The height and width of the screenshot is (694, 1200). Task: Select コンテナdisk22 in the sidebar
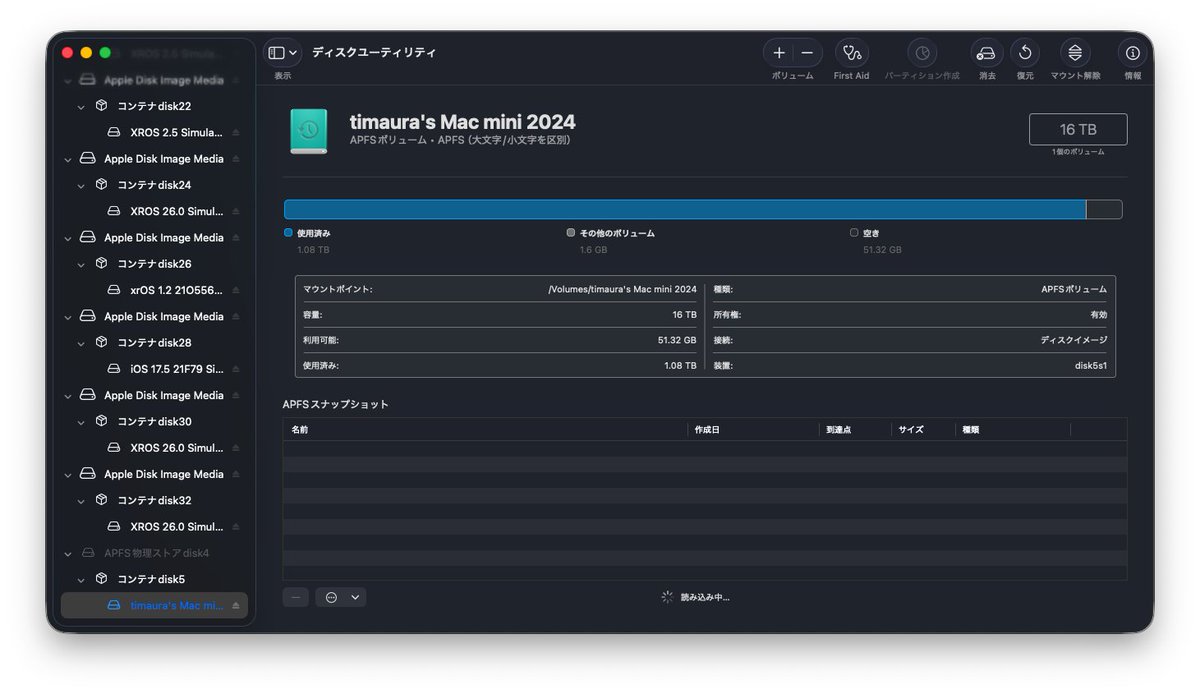pos(154,106)
